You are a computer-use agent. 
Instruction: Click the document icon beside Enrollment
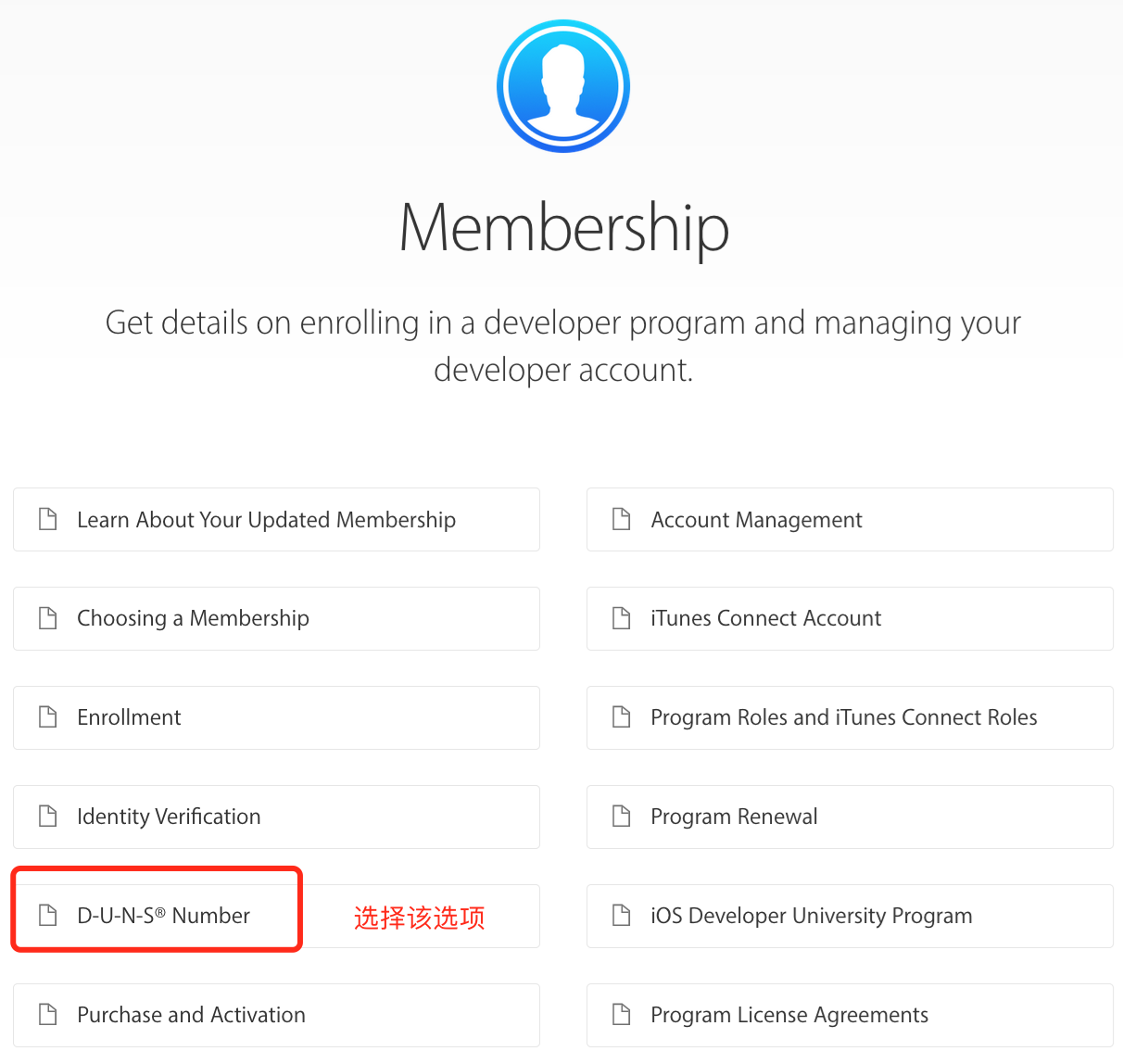pos(48,717)
